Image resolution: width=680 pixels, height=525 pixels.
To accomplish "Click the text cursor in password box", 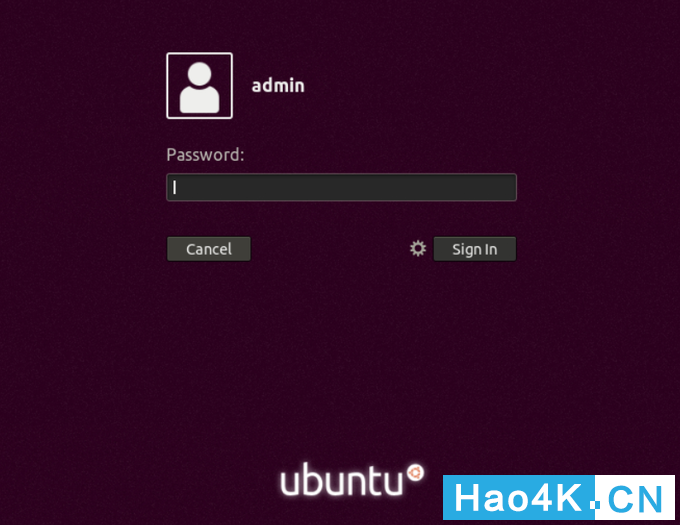I will click(x=174, y=187).
